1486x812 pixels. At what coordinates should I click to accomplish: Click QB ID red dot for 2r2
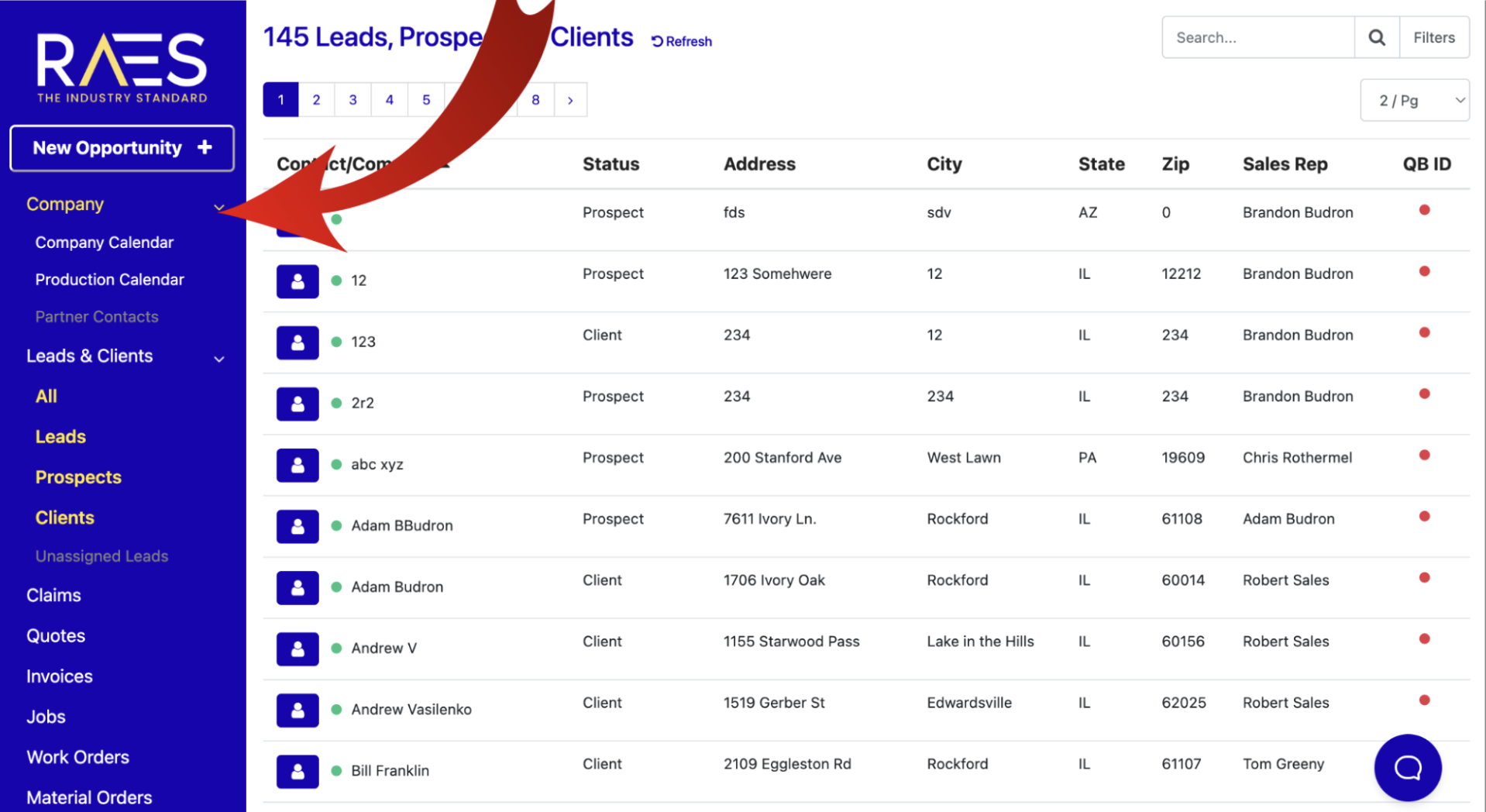1424,394
